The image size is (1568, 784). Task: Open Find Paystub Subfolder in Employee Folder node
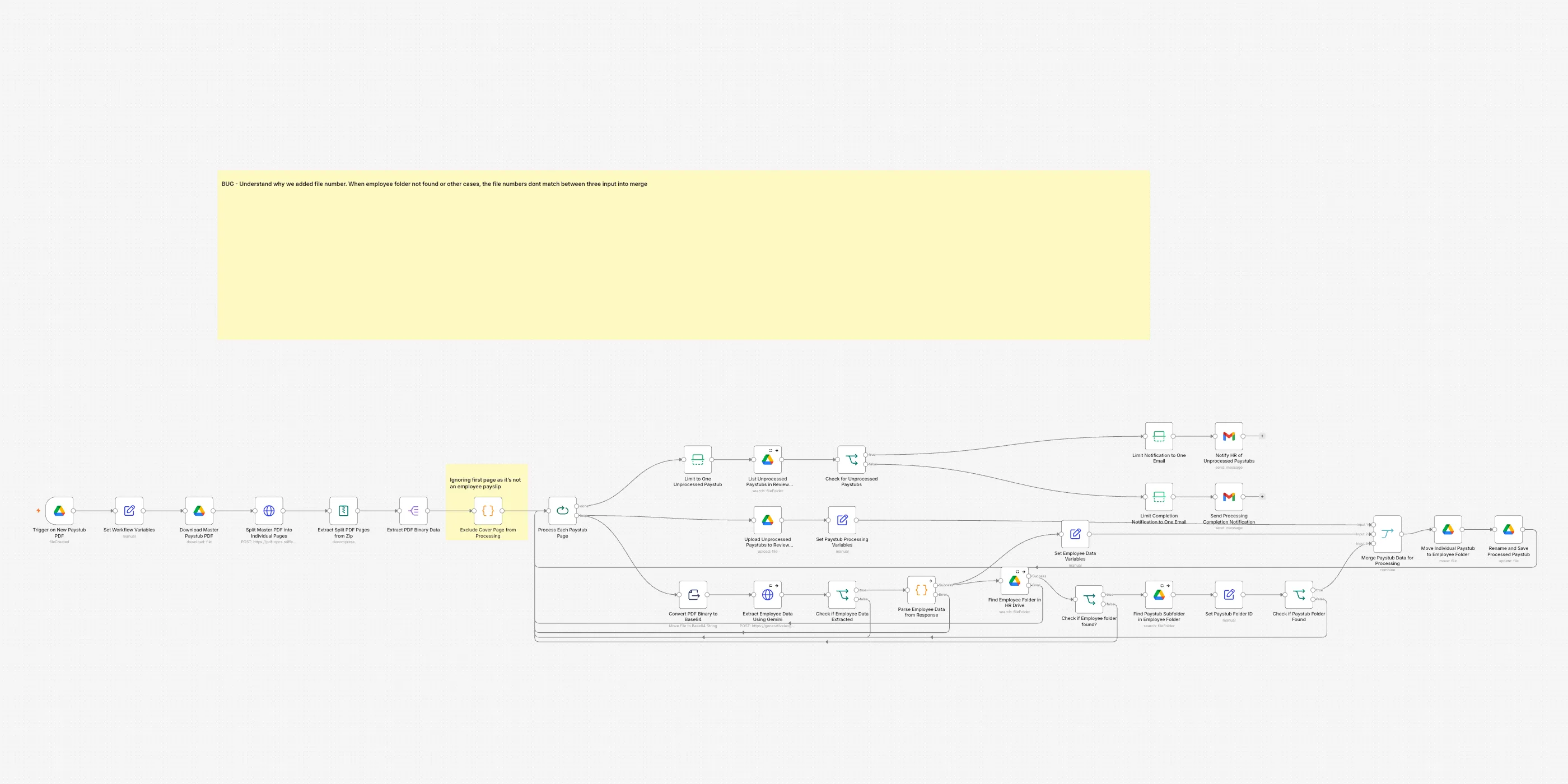pyautogui.click(x=1159, y=595)
